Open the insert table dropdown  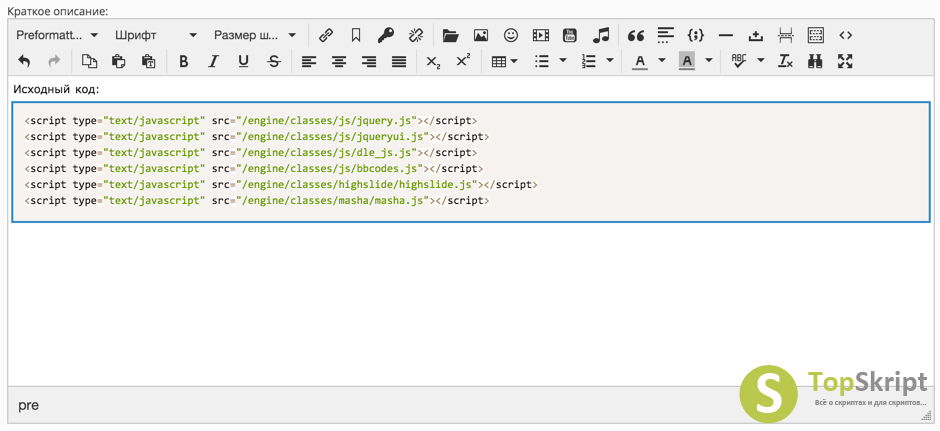tap(504, 61)
